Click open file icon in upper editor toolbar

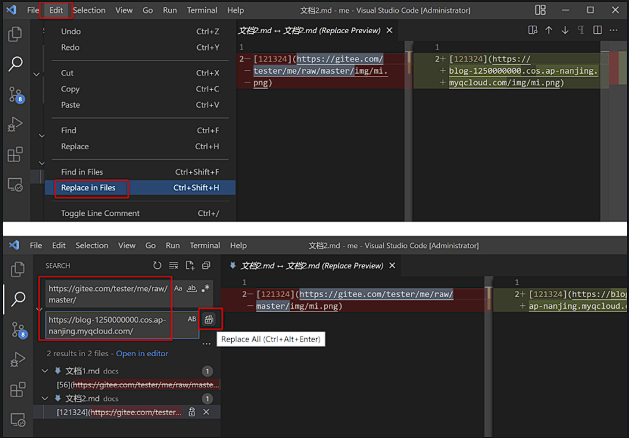click(x=532, y=30)
